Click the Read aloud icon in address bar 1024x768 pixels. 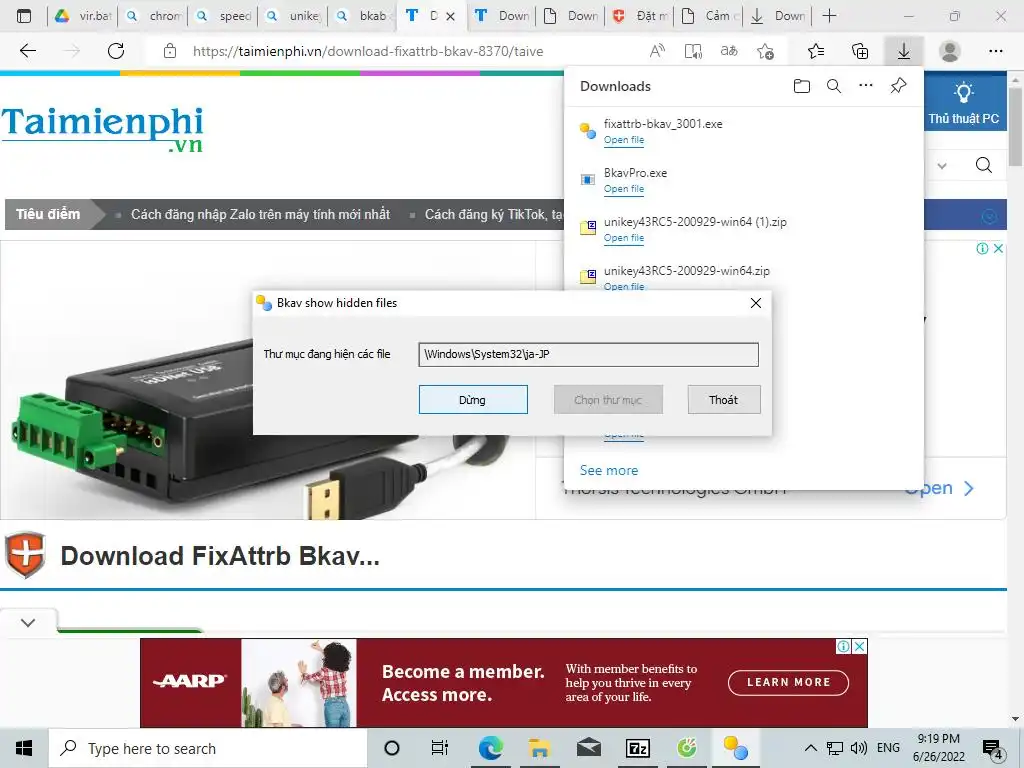pos(658,51)
